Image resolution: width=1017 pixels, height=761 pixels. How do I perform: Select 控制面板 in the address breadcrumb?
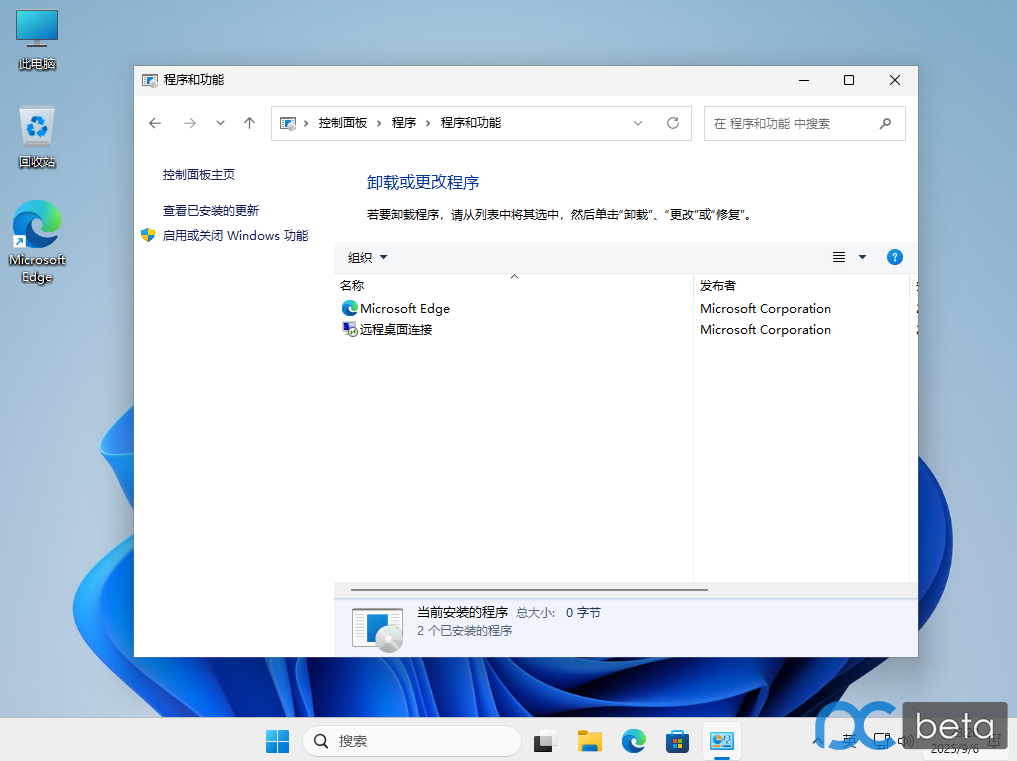[x=342, y=123]
